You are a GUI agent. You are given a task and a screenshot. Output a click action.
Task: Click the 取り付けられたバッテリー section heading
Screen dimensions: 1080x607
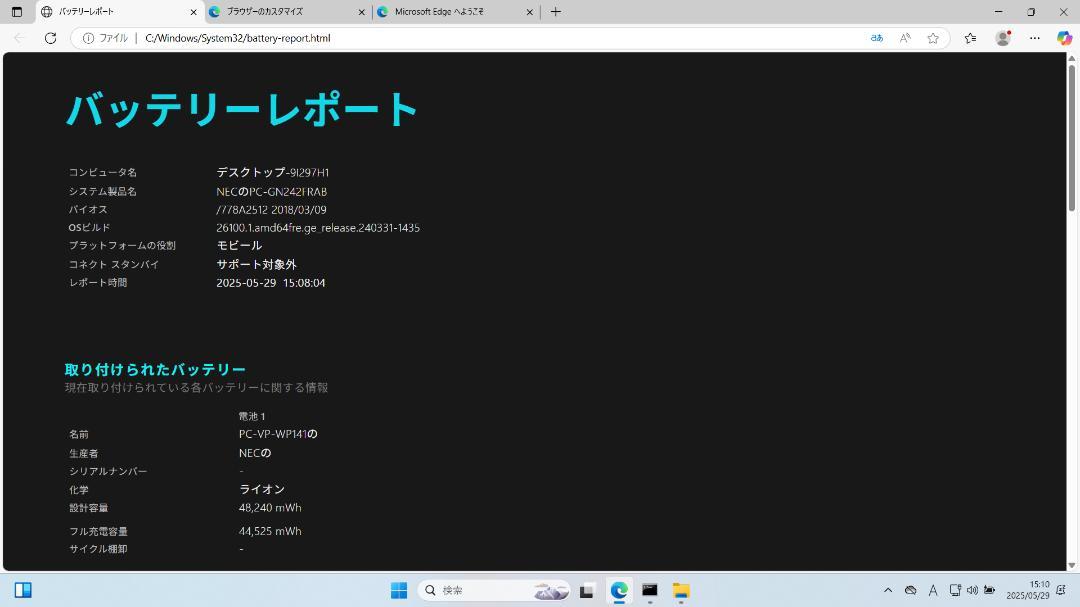tap(155, 369)
